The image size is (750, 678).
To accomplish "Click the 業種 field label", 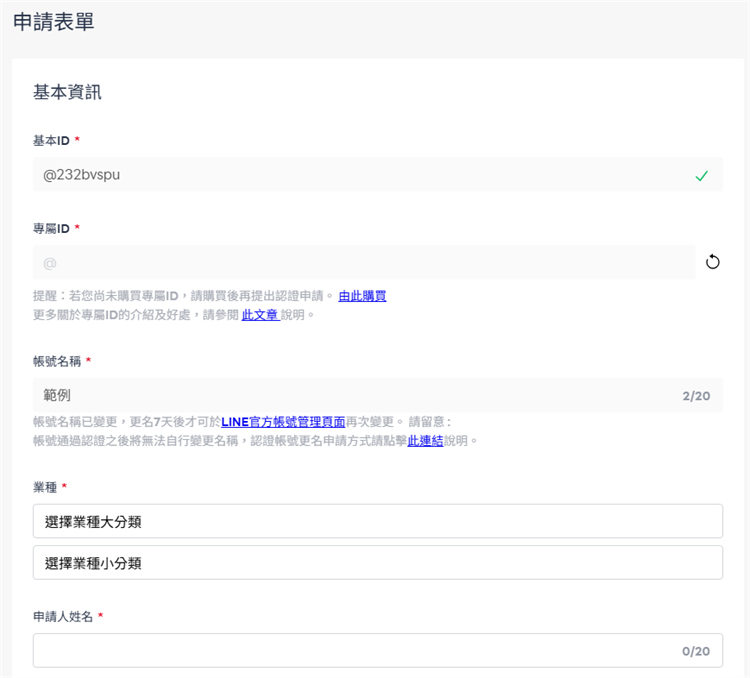I will [x=45, y=487].
